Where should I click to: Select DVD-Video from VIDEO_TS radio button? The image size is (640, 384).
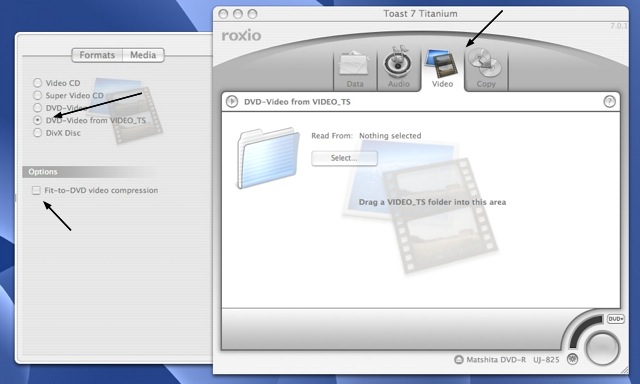[x=38, y=120]
